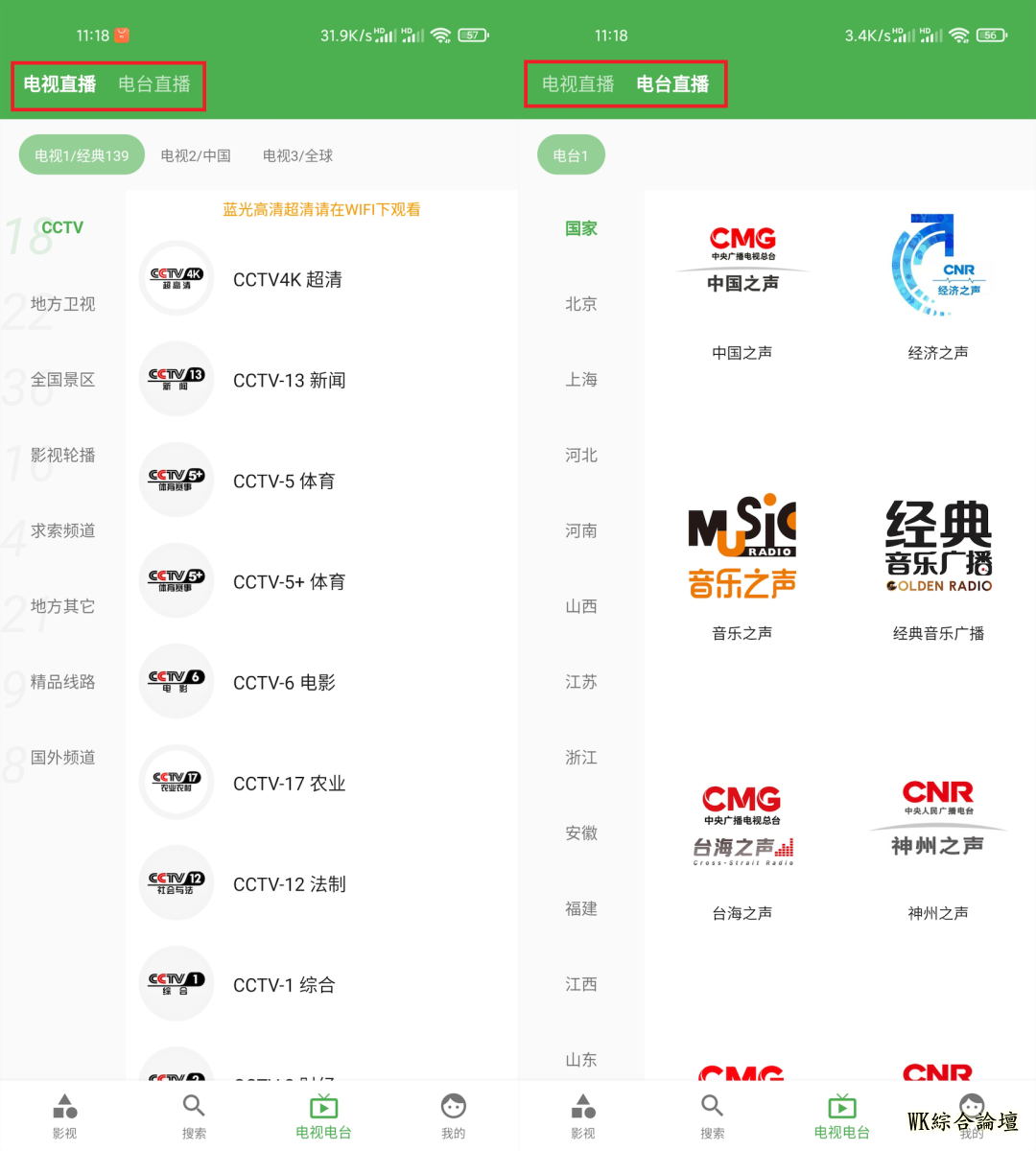The image size is (1036, 1151).
Task: Play the 中国之声 radio station logo
Action: [x=742, y=260]
